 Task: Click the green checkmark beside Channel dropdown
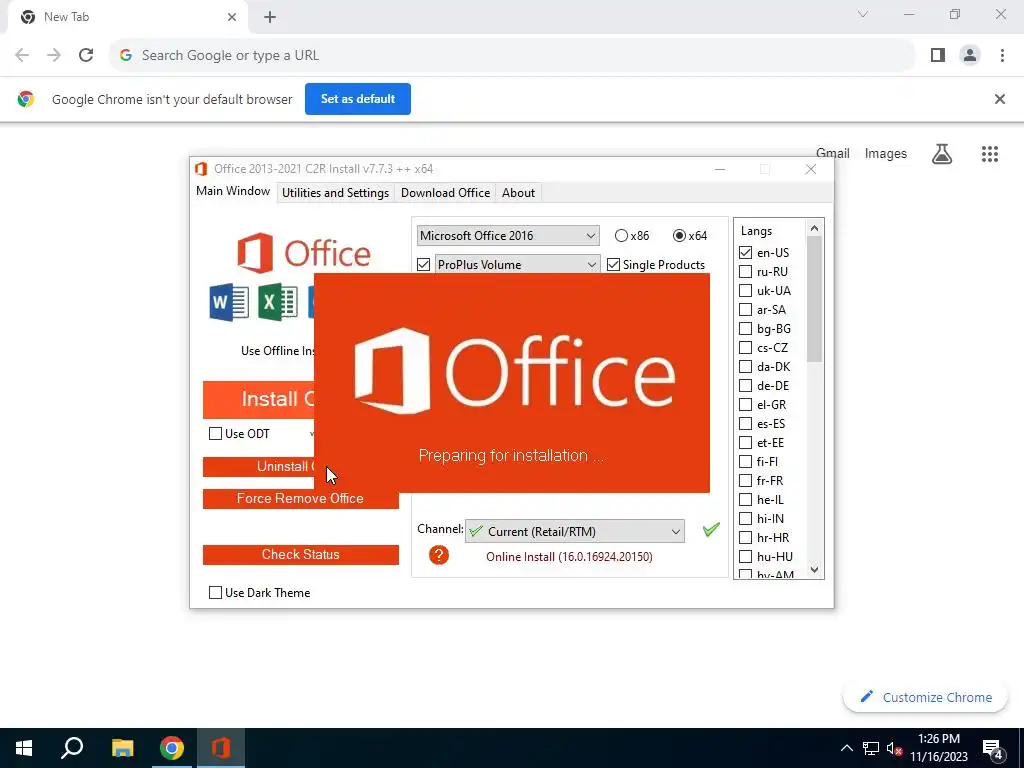(711, 529)
